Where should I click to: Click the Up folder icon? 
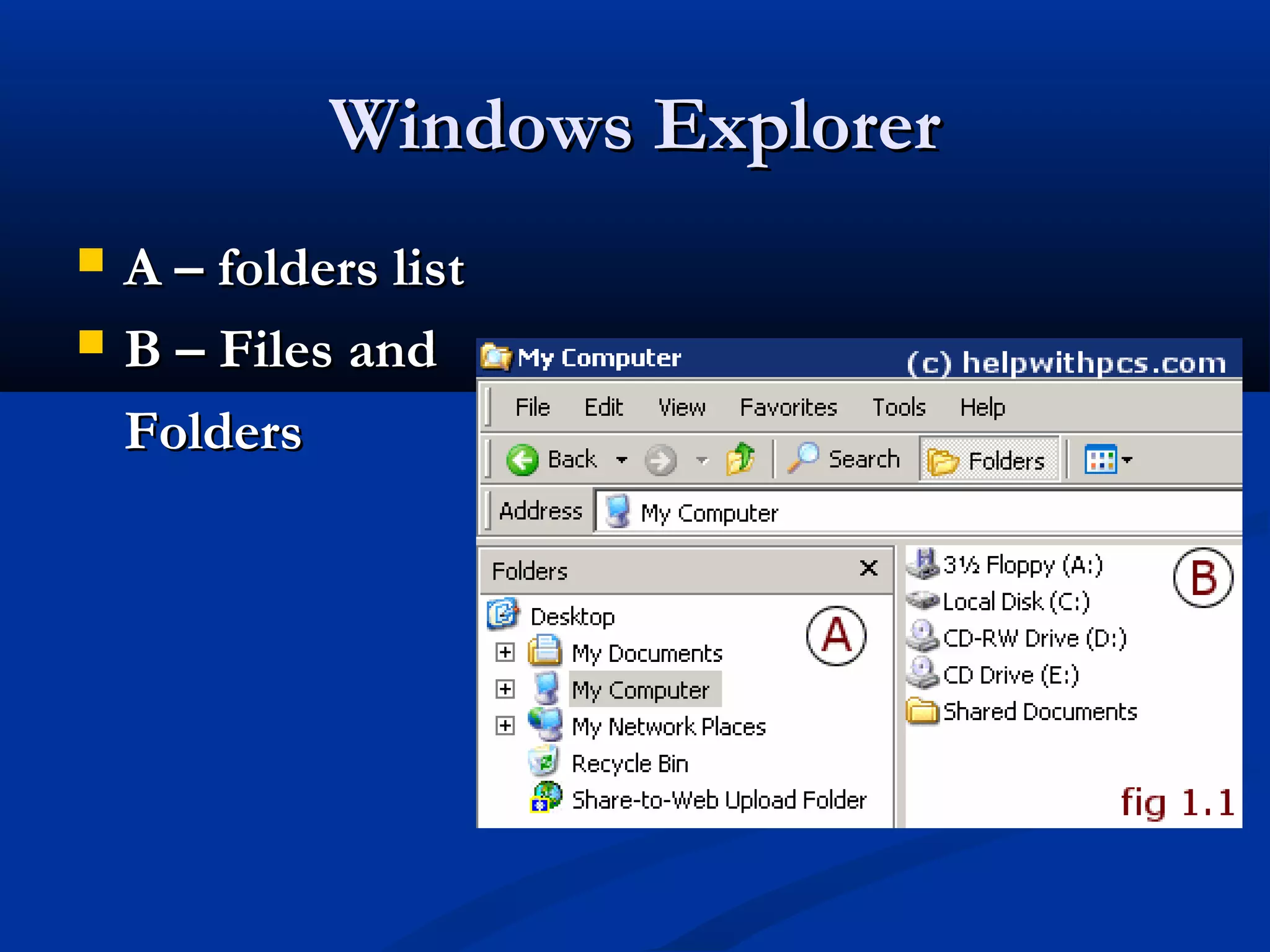tap(740, 459)
